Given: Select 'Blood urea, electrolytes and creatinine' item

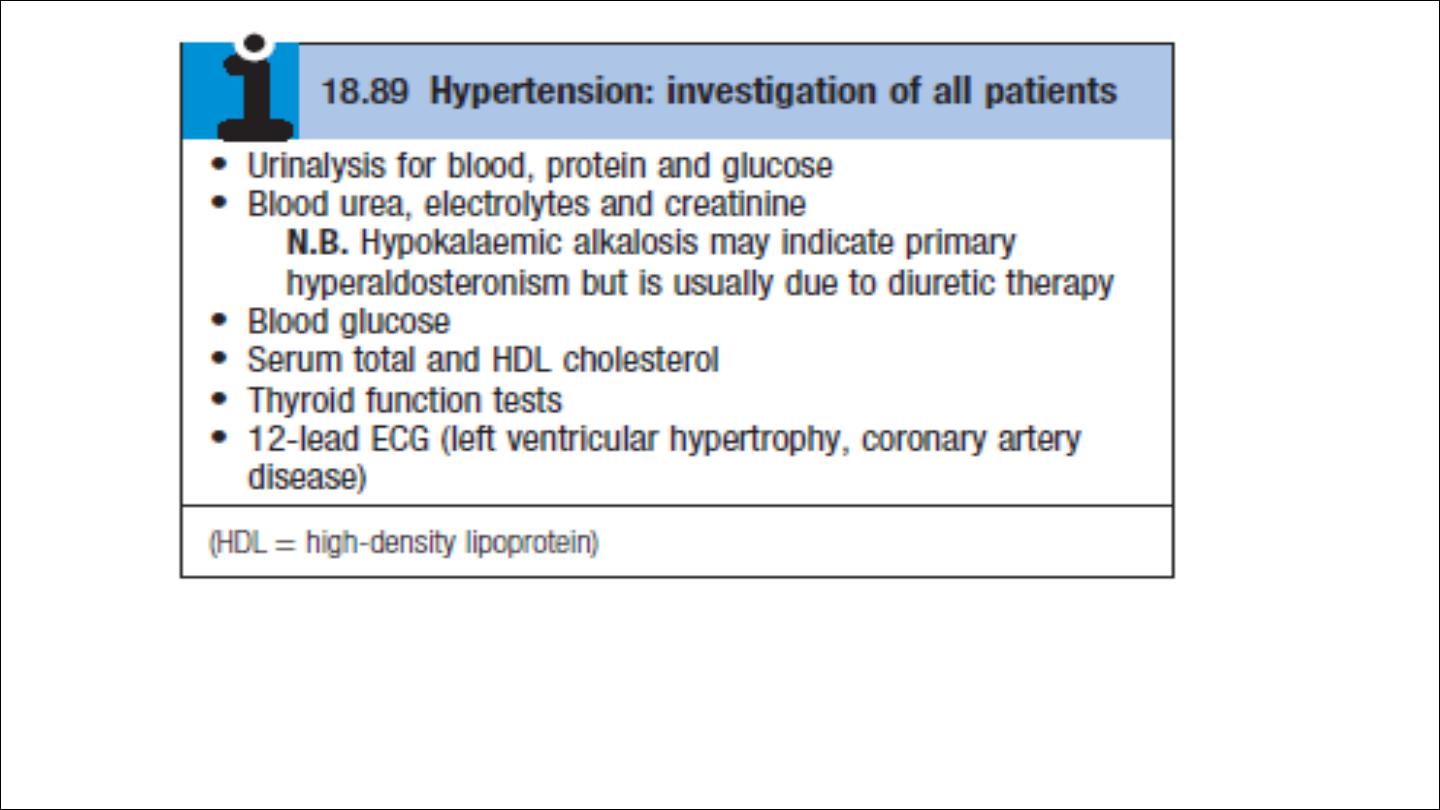Looking at the screenshot, I should pyautogui.click(x=526, y=204).
